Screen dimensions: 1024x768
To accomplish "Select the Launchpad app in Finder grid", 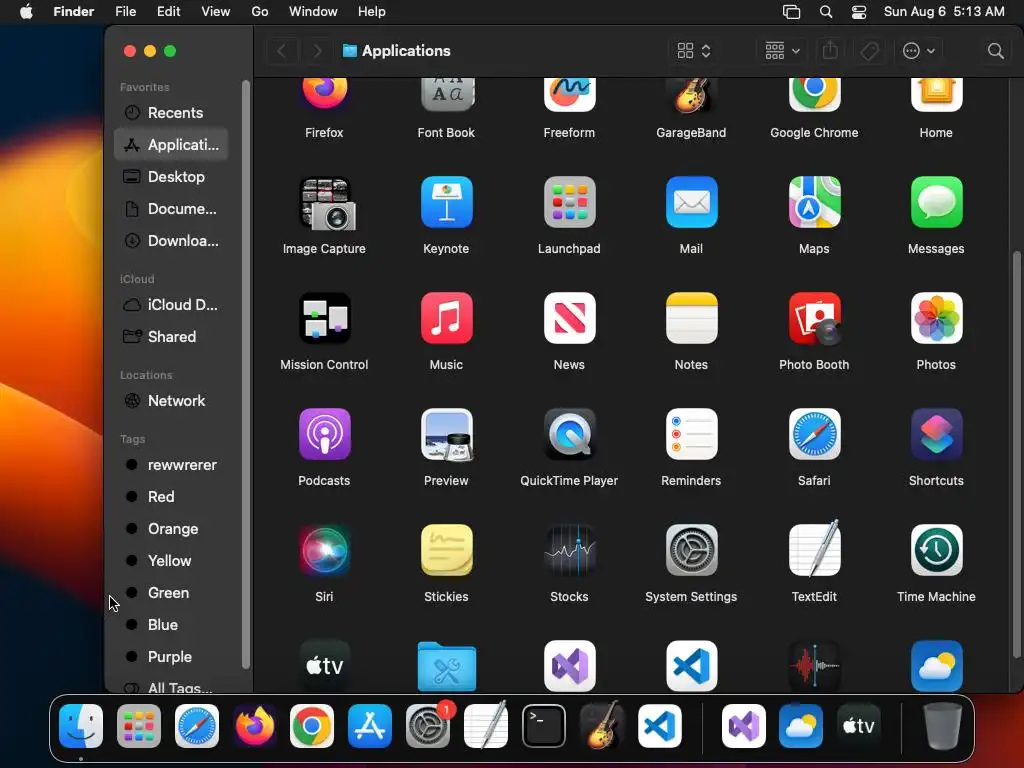I will [x=569, y=202].
